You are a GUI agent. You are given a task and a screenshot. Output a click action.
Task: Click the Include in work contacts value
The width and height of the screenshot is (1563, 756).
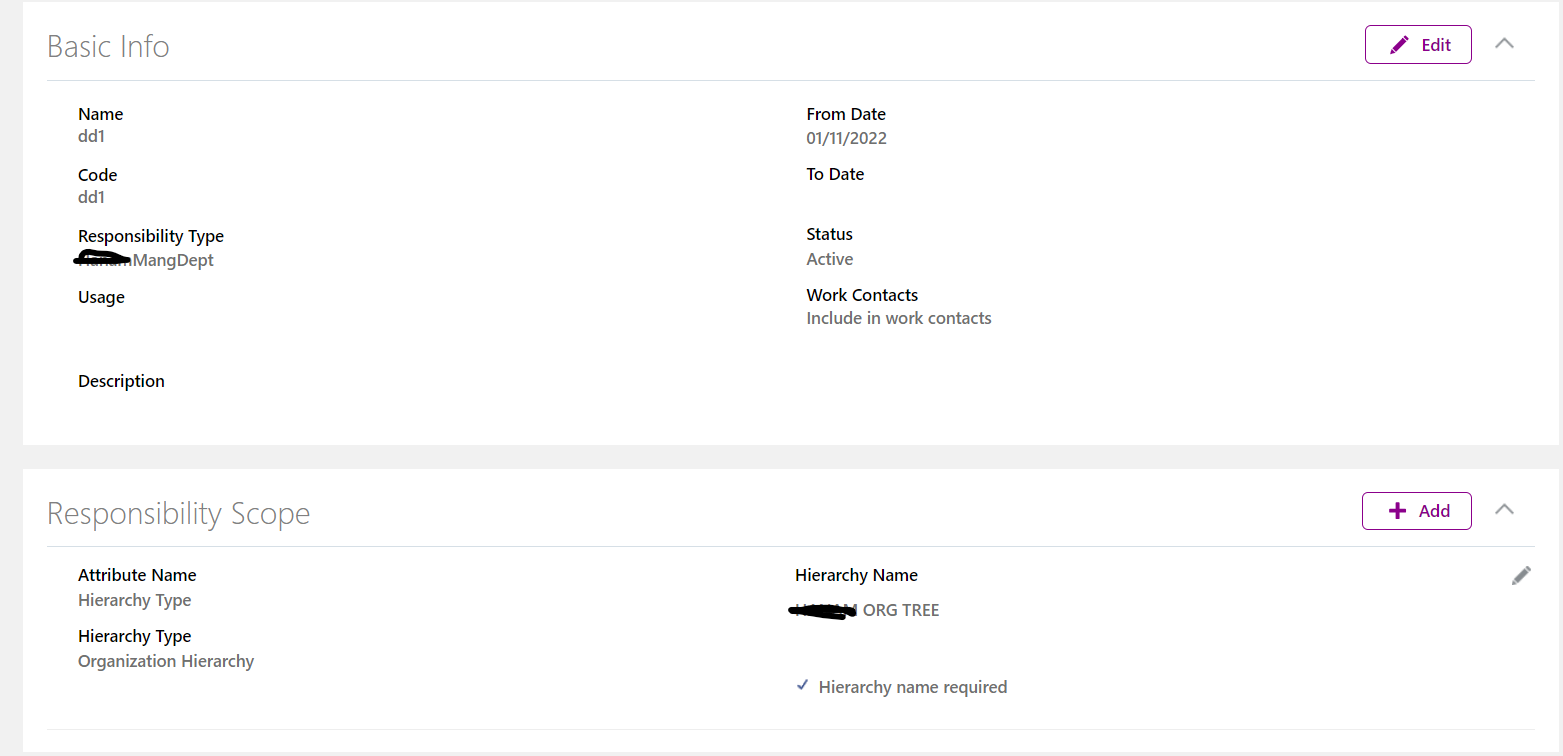click(899, 318)
